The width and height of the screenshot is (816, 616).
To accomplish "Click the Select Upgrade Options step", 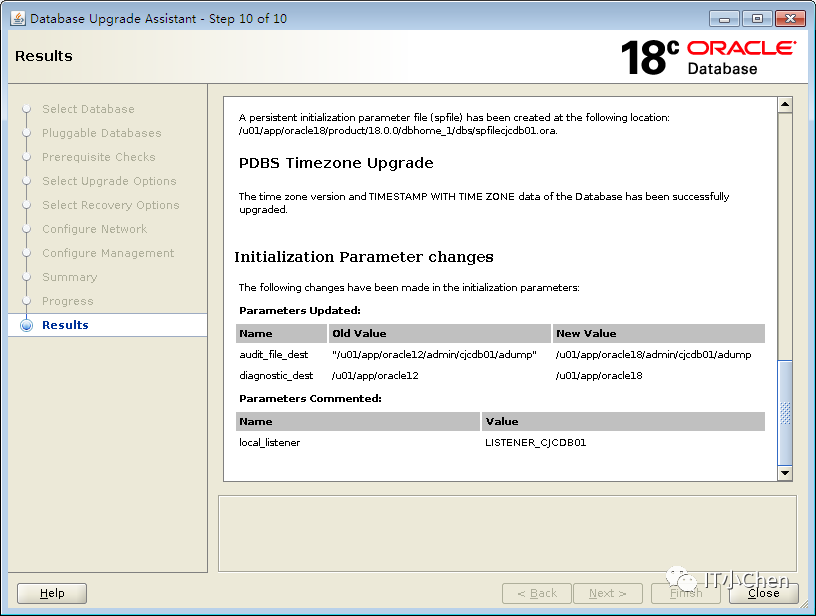I will [x=109, y=181].
